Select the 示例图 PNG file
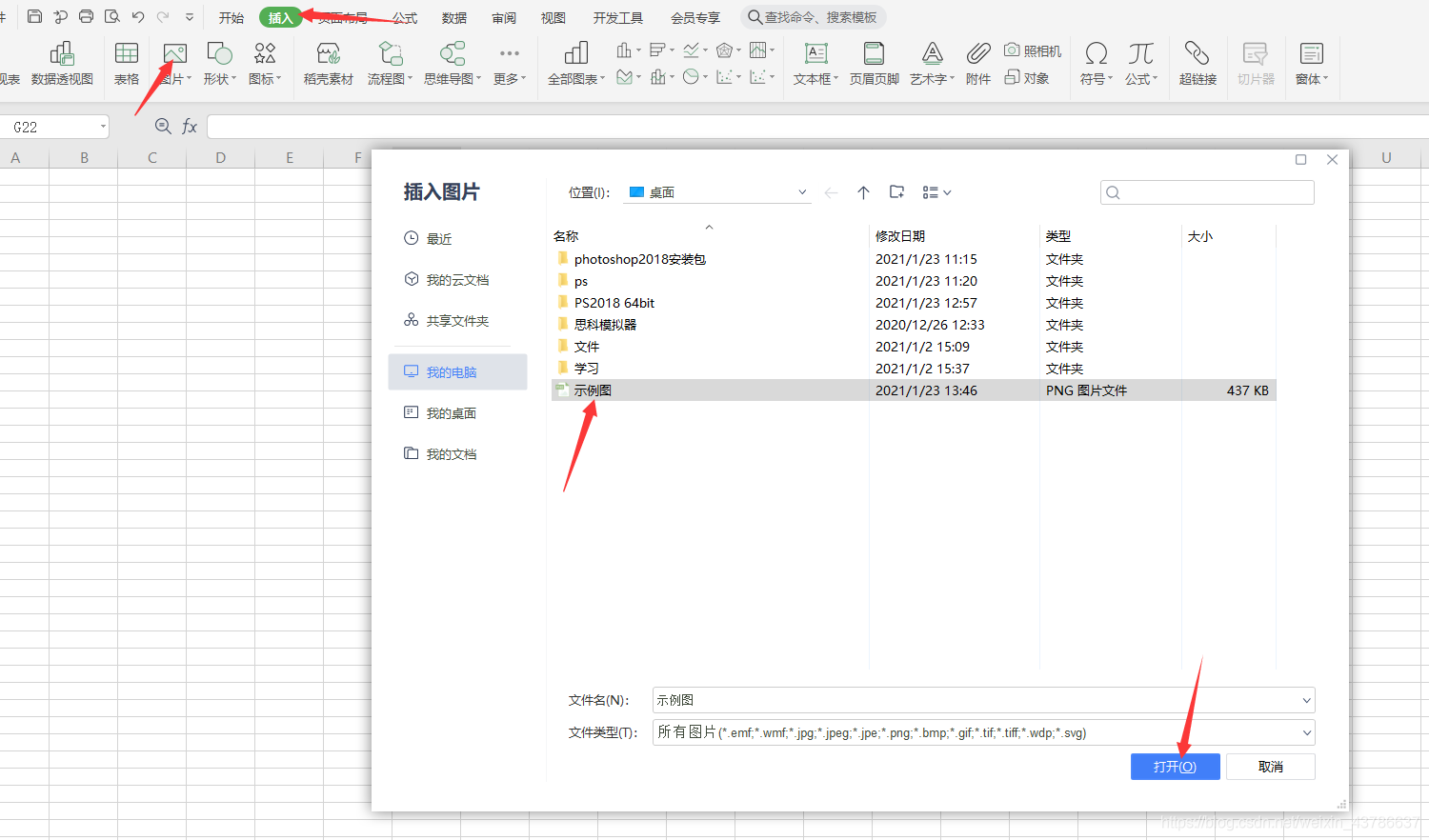Screen dimensions: 1429x840 [x=914, y=390]
